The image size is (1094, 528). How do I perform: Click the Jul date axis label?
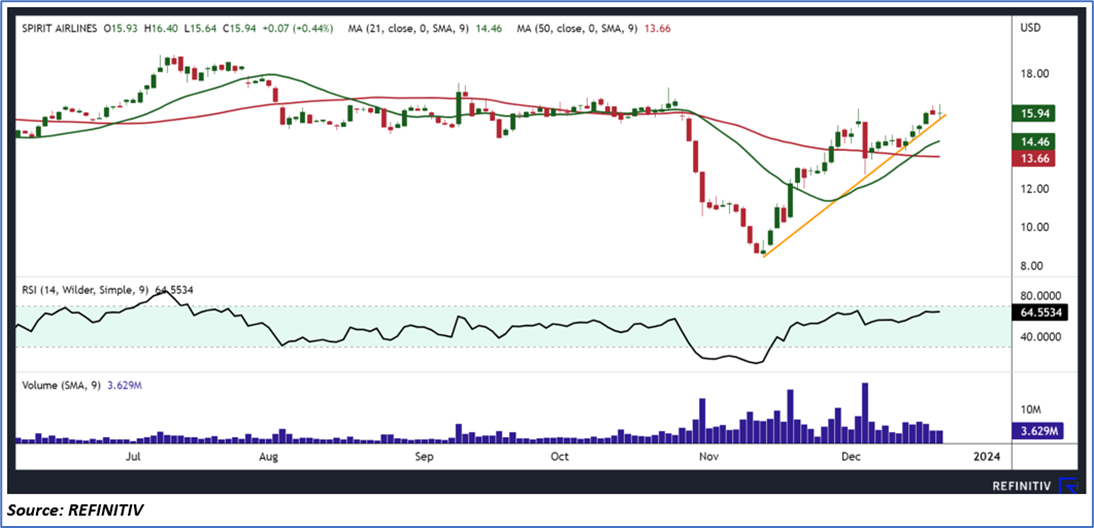133,457
